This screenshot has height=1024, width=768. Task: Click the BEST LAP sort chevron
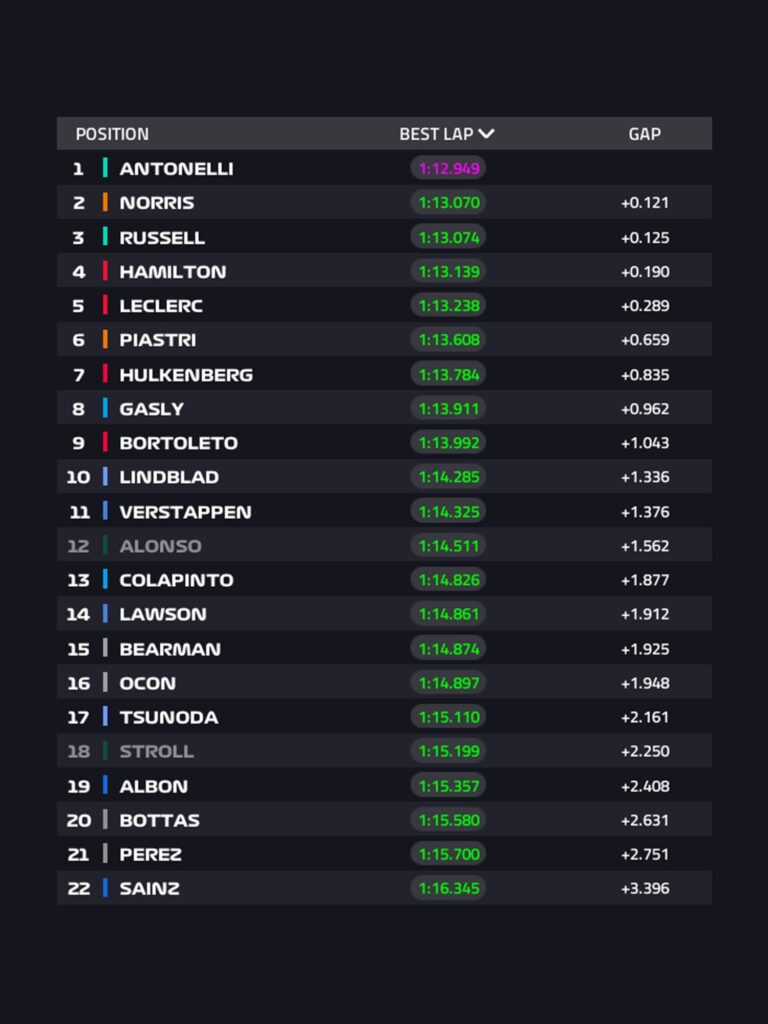486,134
